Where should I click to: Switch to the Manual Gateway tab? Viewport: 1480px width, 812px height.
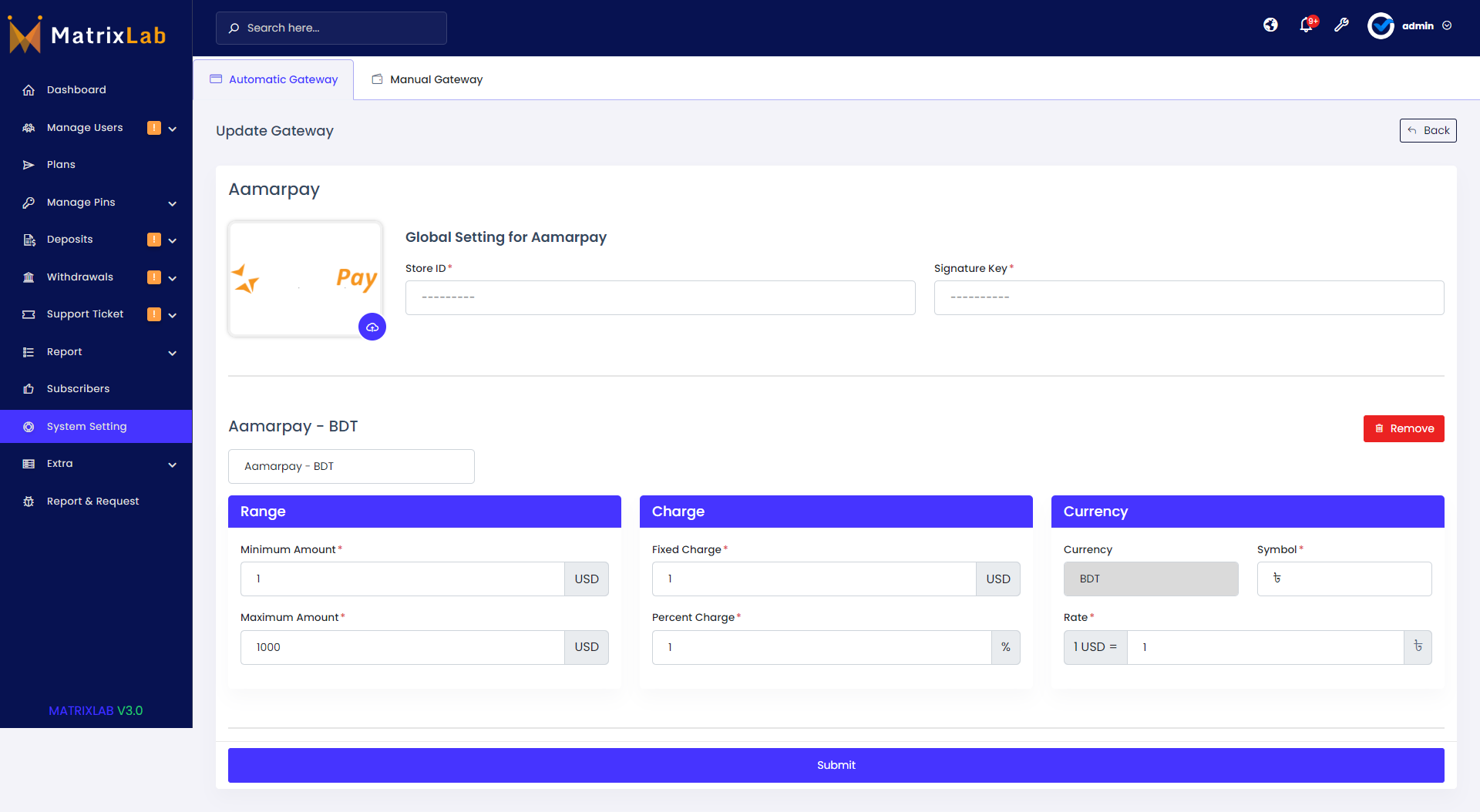(x=426, y=79)
